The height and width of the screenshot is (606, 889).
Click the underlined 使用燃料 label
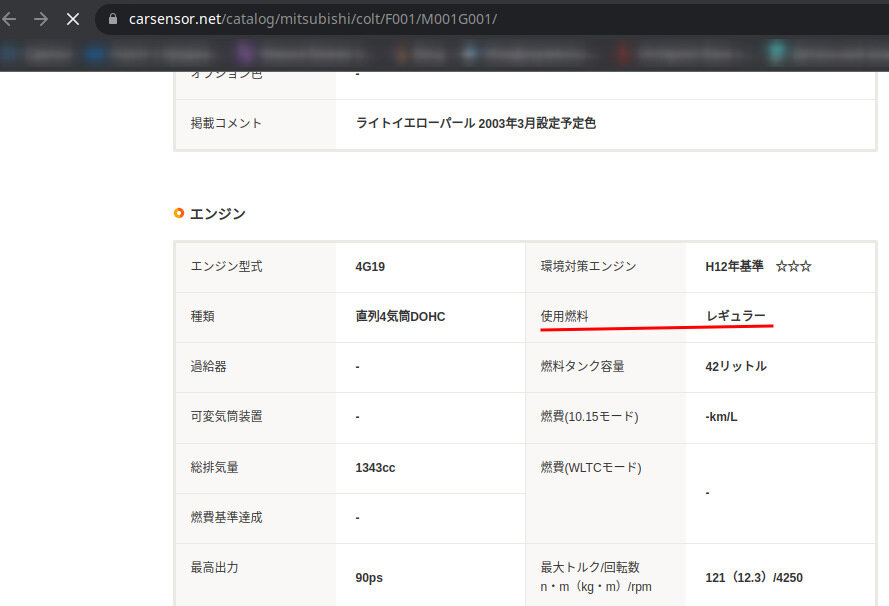point(566,316)
